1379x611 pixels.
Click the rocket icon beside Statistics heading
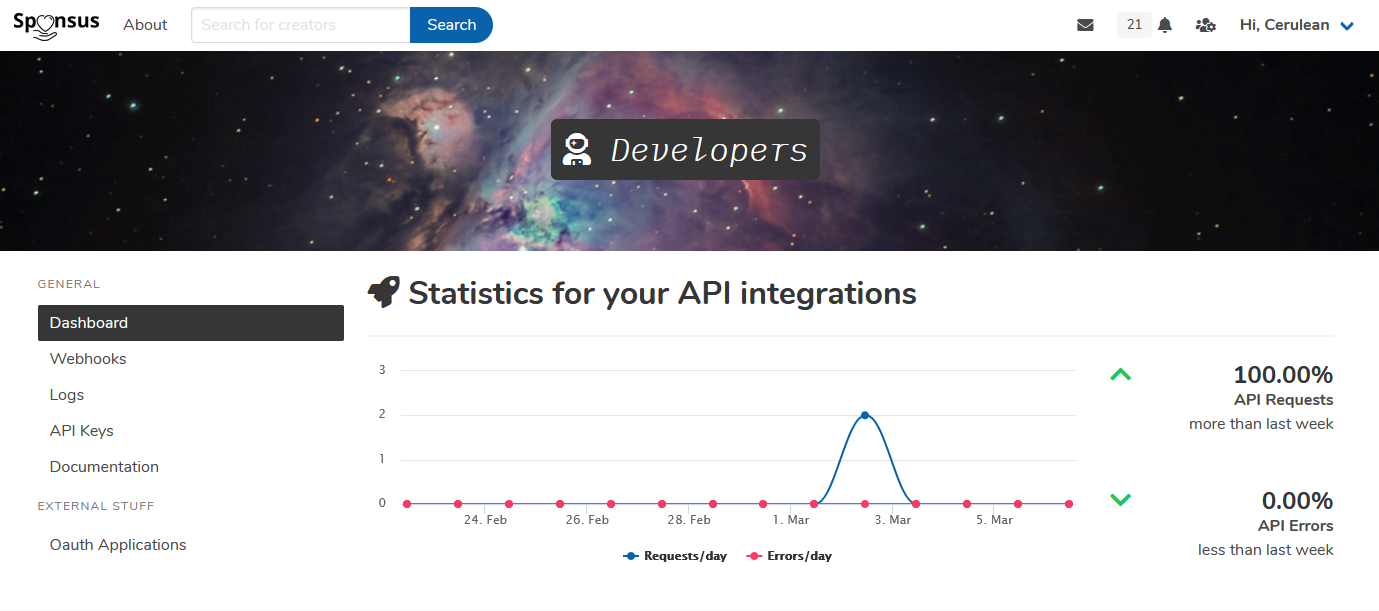[384, 293]
